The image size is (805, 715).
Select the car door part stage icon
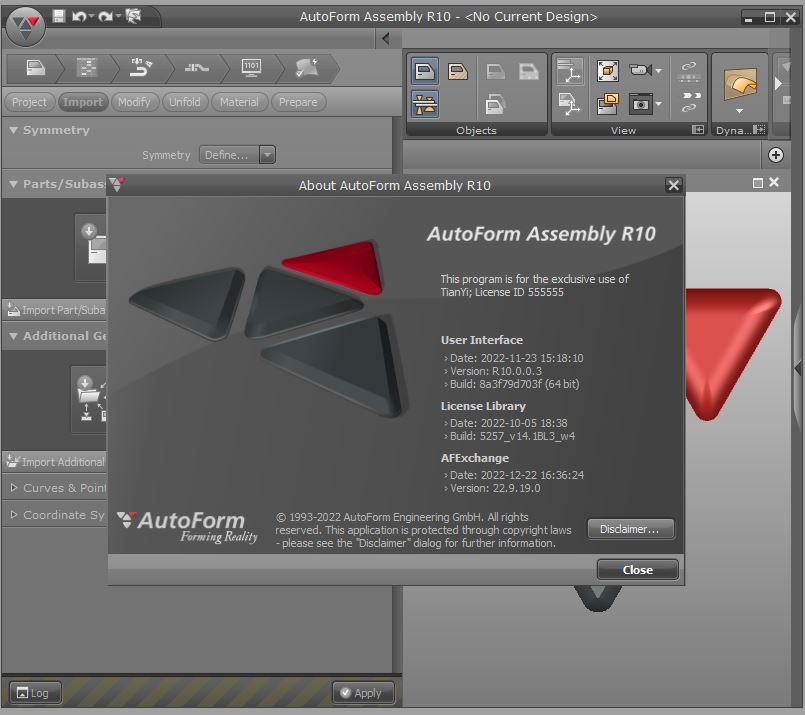35,68
